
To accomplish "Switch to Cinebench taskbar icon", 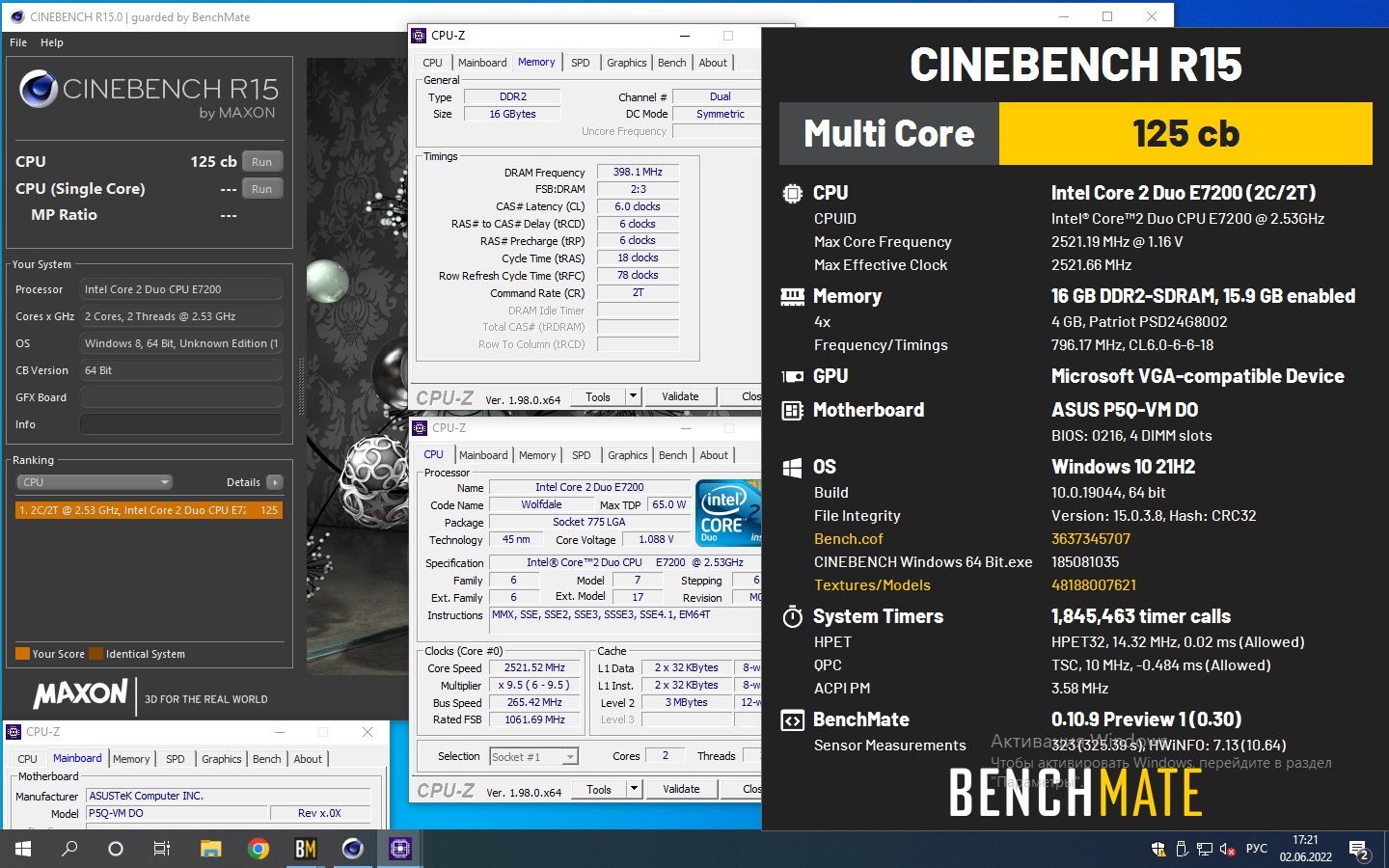I will [x=353, y=849].
